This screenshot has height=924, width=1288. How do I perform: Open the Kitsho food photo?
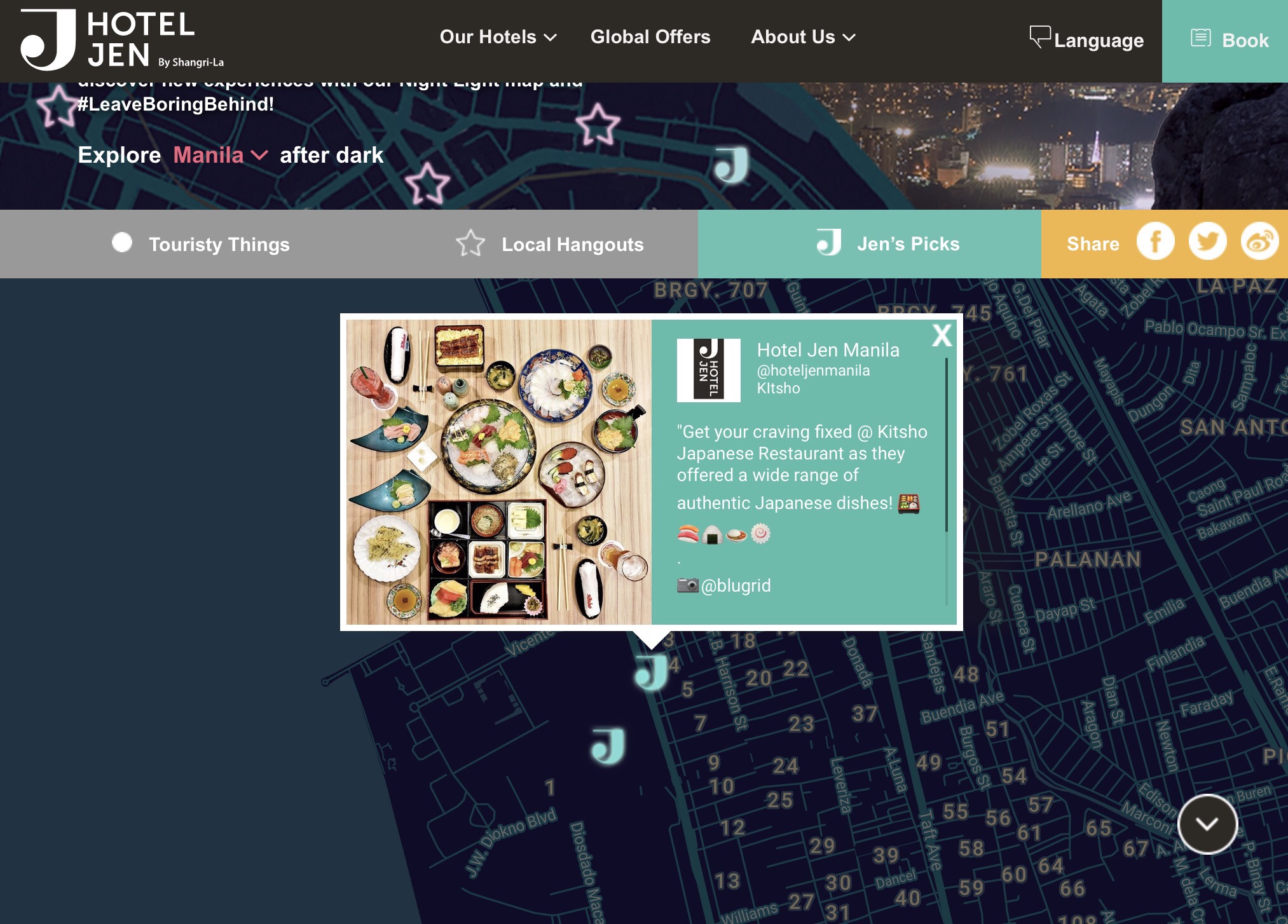pos(499,472)
